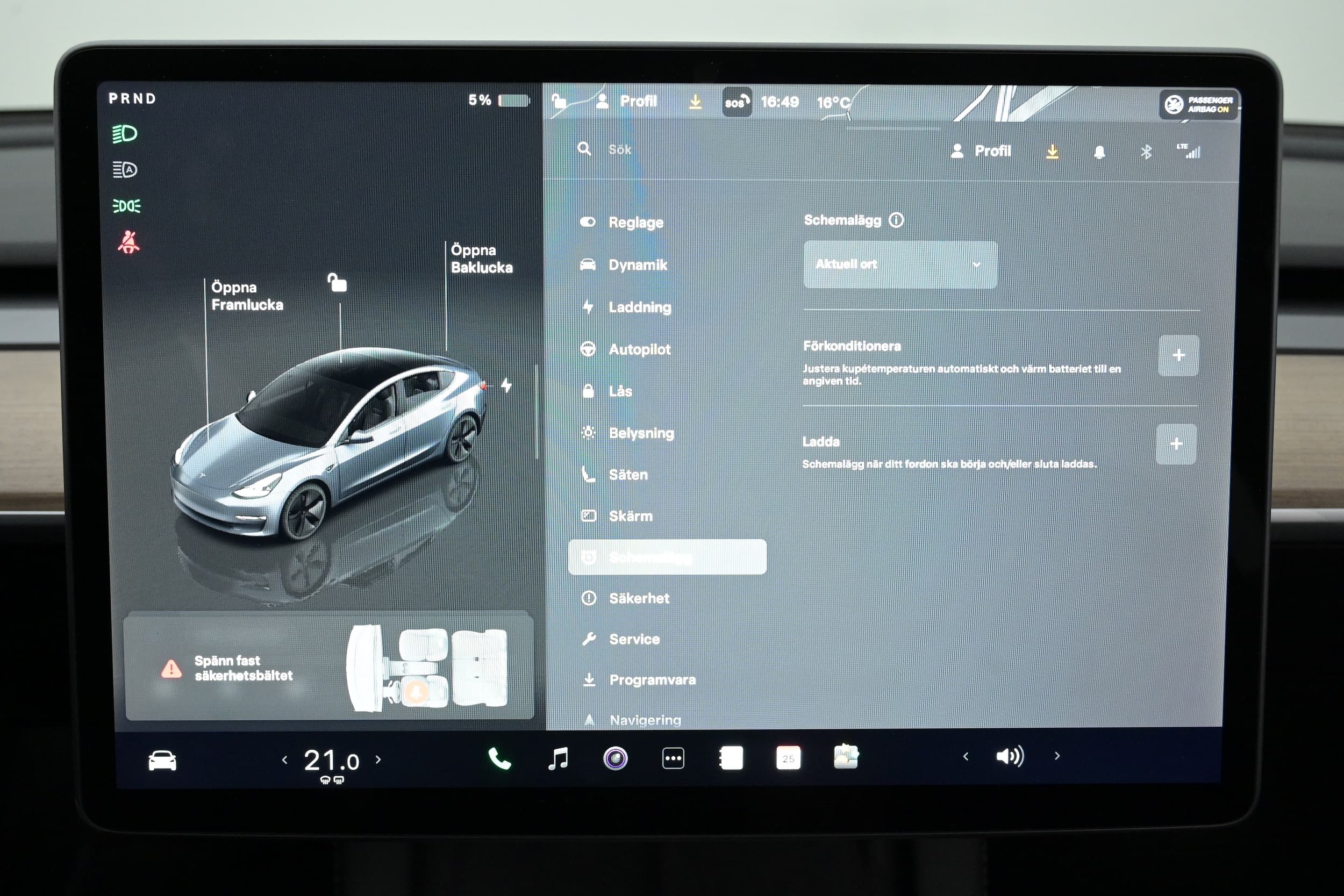Screen dimensions: 1344x896
Task: Tap the passenger airbag ON indicator
Action: coord(1198,105)
